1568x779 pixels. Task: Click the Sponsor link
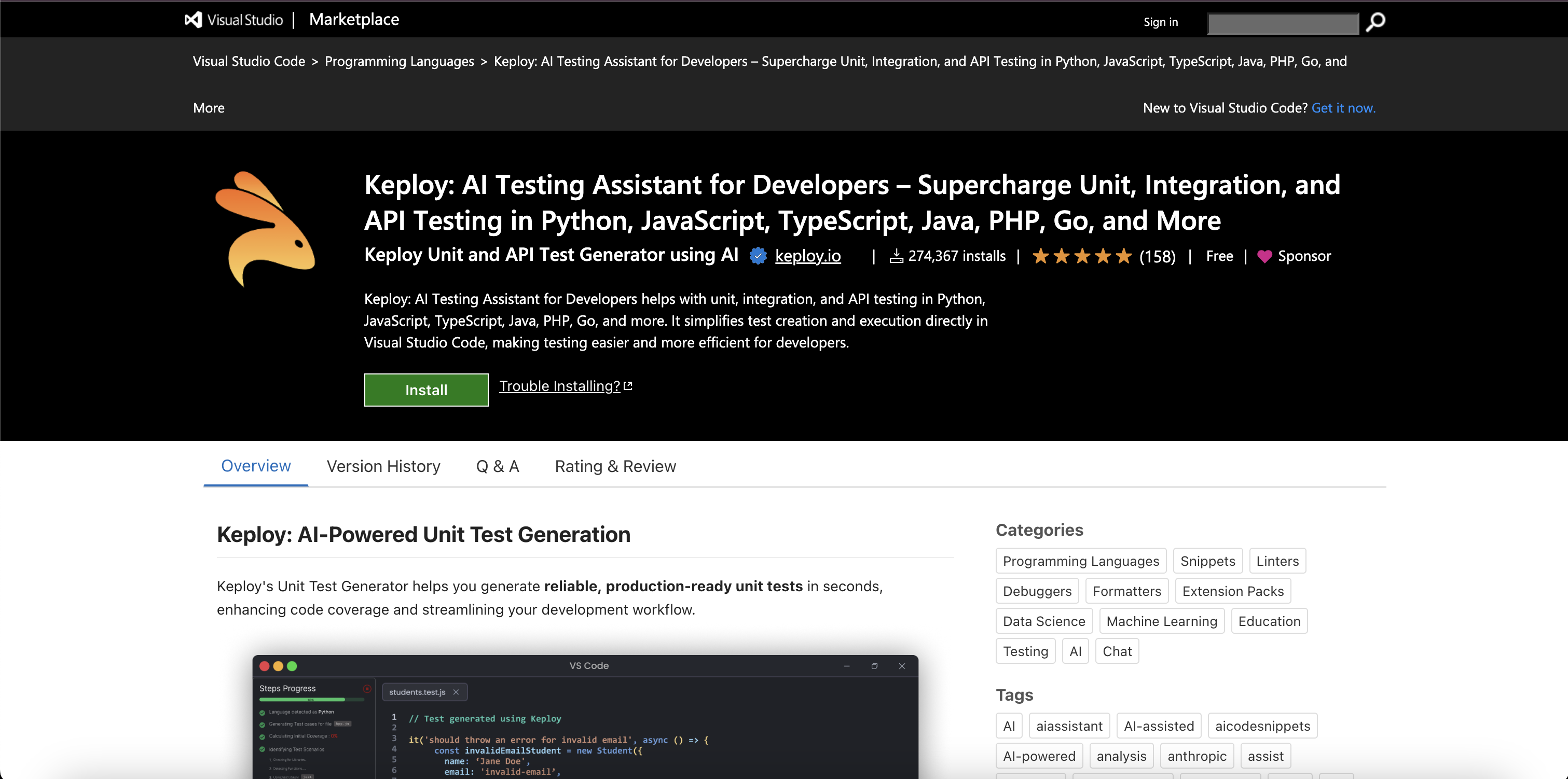pyautogui.click(x=1304, y=256)
